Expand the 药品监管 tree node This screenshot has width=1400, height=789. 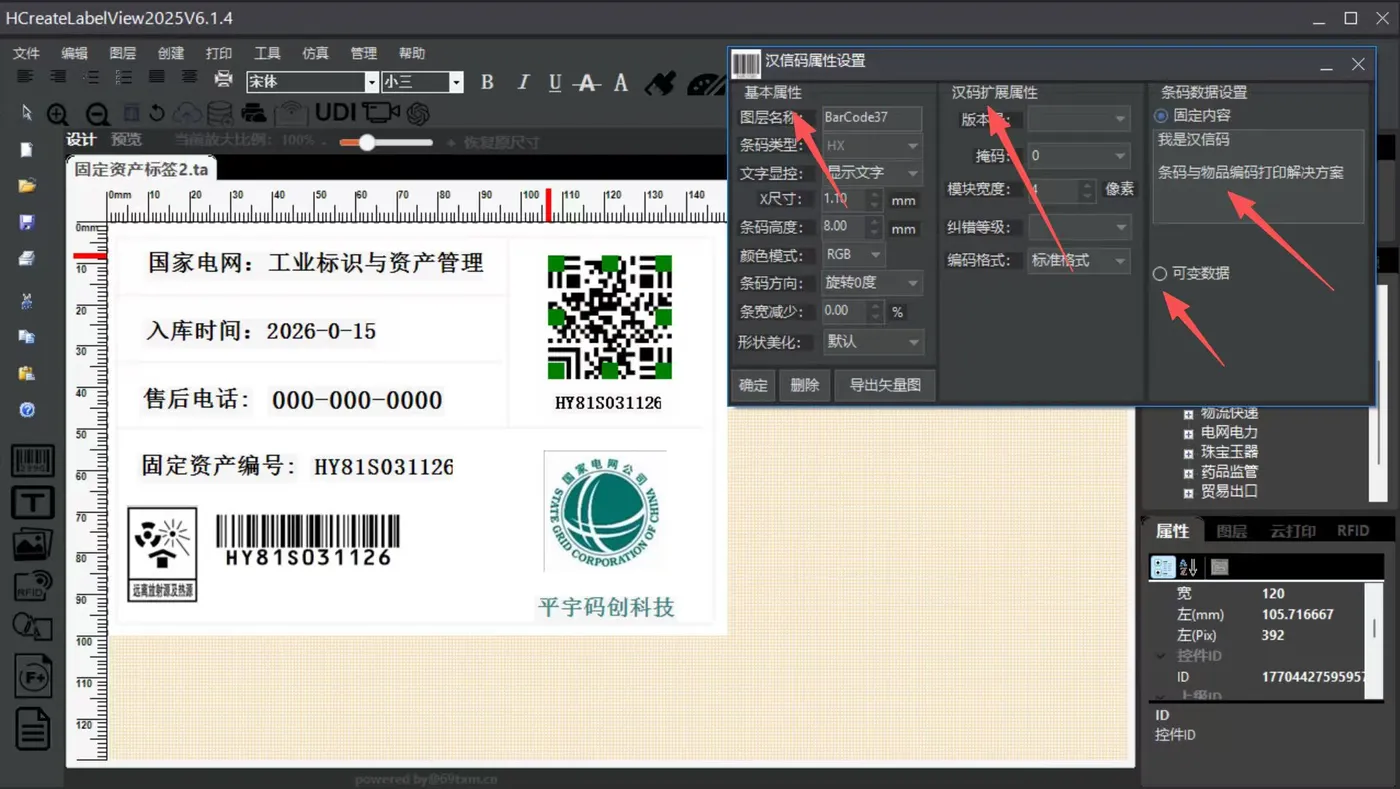[1188, 472]
